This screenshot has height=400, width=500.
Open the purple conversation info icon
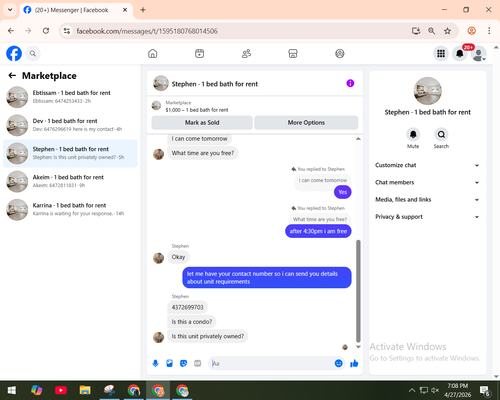[350, 83]
